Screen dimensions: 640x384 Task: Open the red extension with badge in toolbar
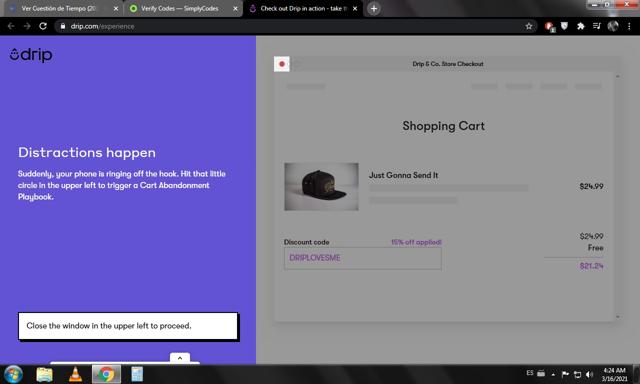coord(549,27)
